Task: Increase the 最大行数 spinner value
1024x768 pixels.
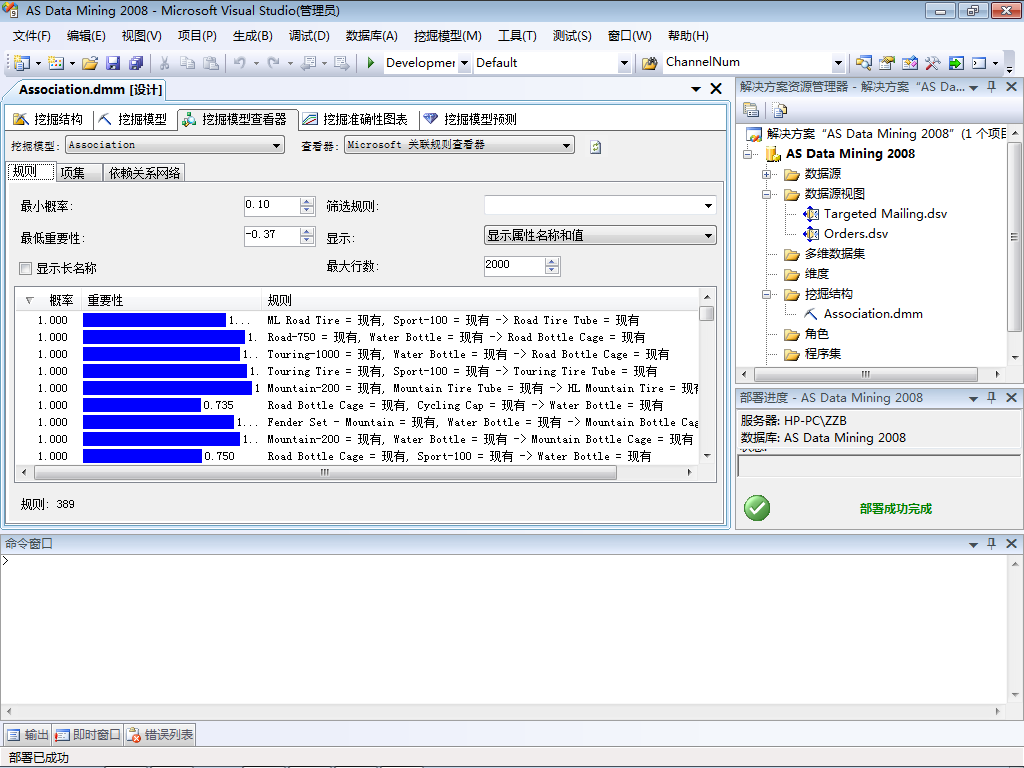Action: click(552, 262)
